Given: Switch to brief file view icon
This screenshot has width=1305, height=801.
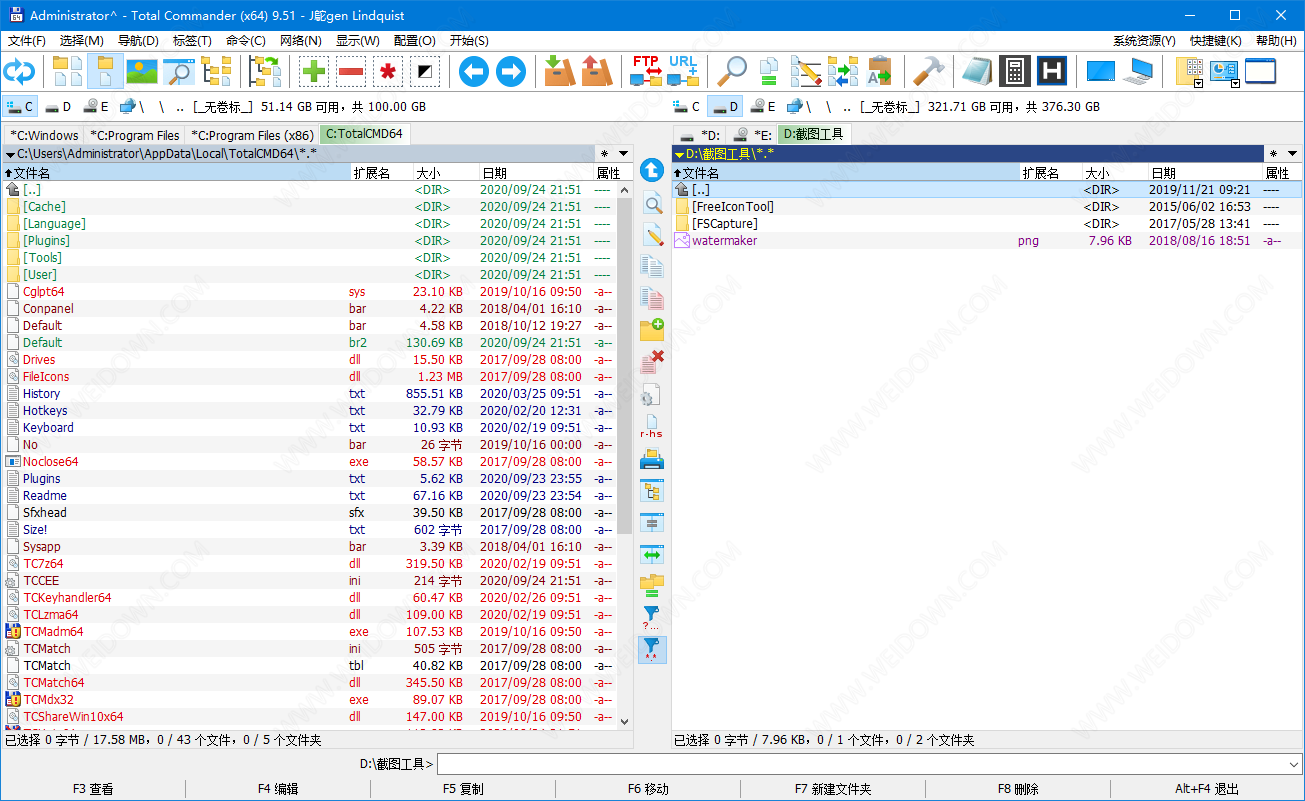Looking at the screenshot, I should click(x=68, y=71).
